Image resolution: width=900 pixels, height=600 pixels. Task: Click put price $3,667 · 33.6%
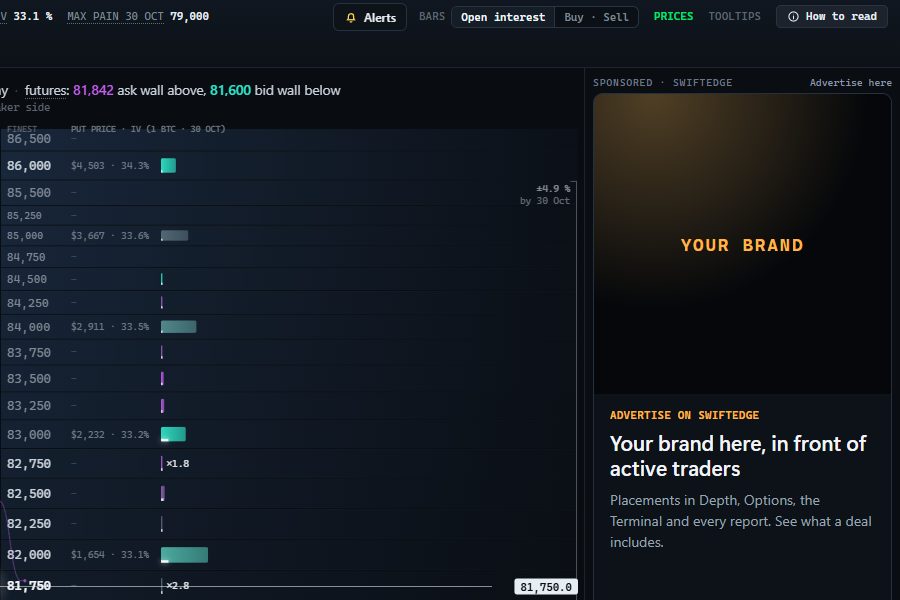pyautogui.click(x=110, y=235)
